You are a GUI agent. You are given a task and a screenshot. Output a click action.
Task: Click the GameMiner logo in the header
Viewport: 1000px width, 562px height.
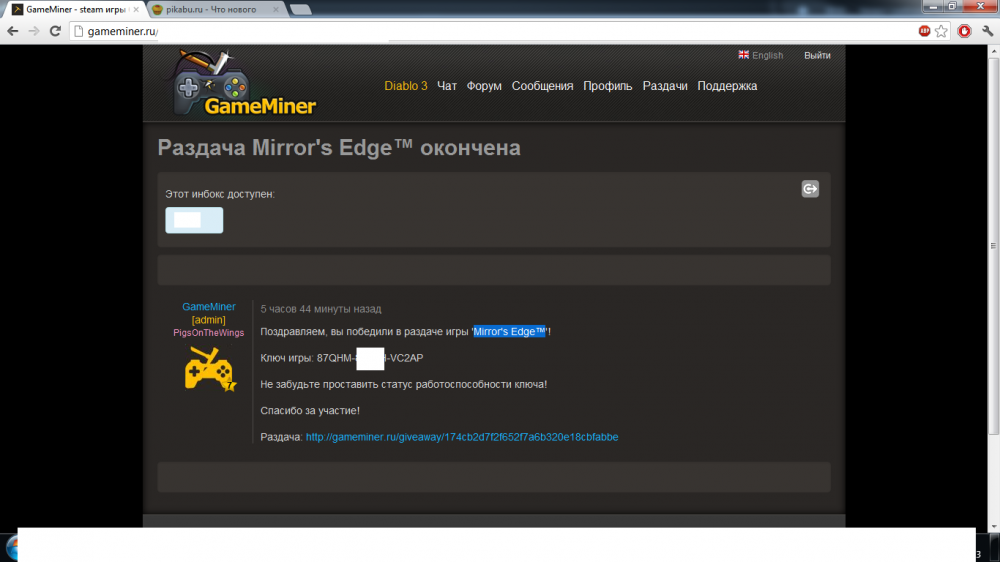click(x=241, y=84)
